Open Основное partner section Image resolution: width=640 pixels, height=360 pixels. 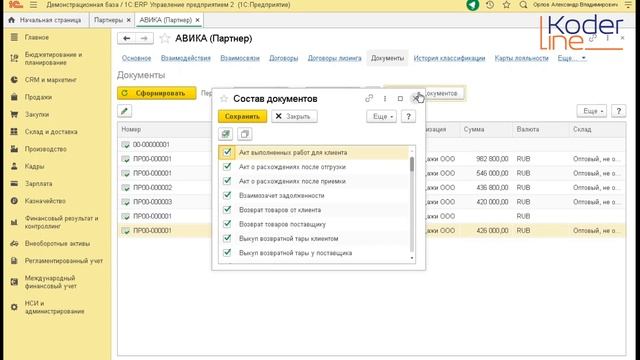136,58
